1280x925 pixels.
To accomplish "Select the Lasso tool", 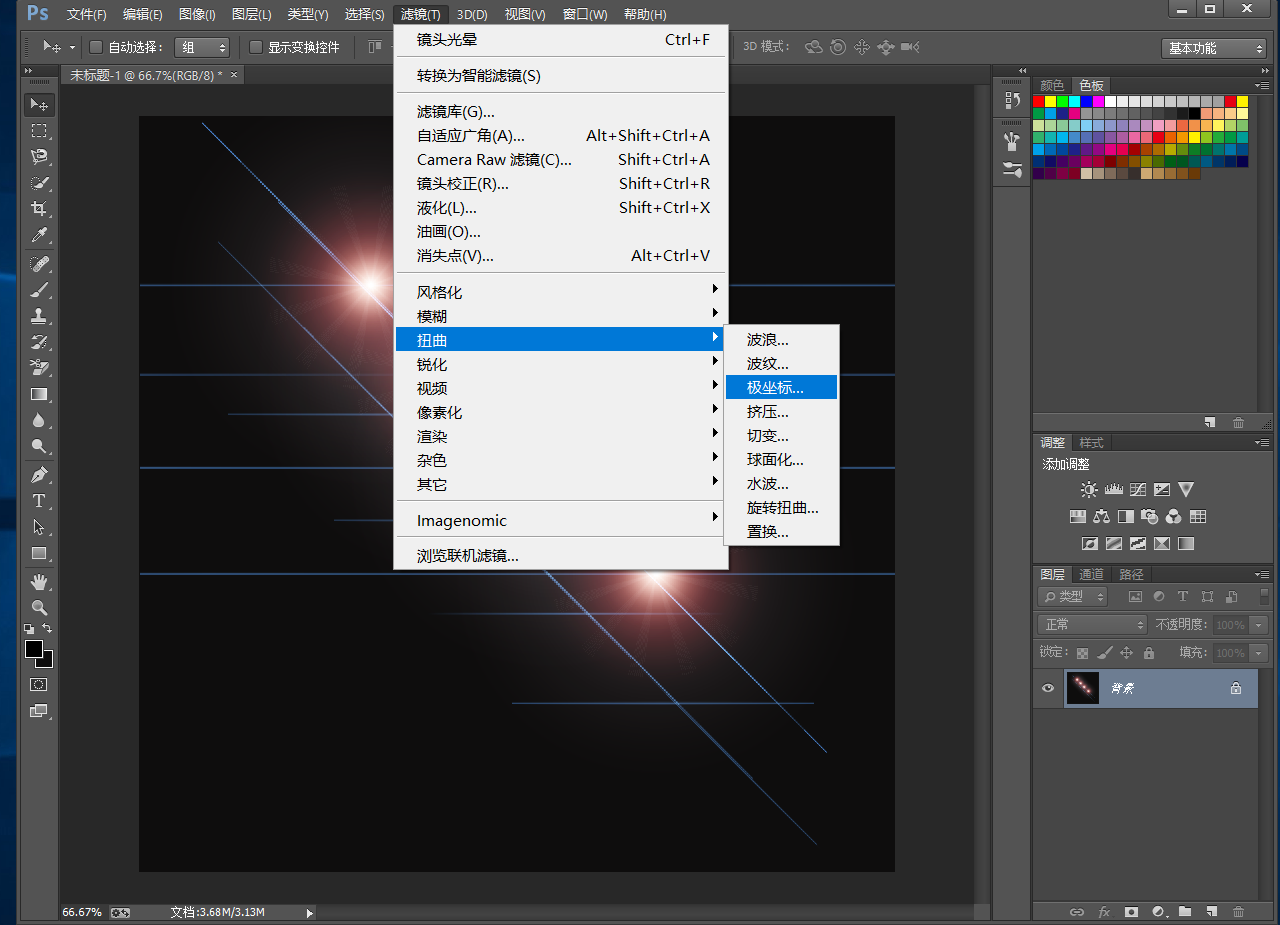I will click(39, 157).
